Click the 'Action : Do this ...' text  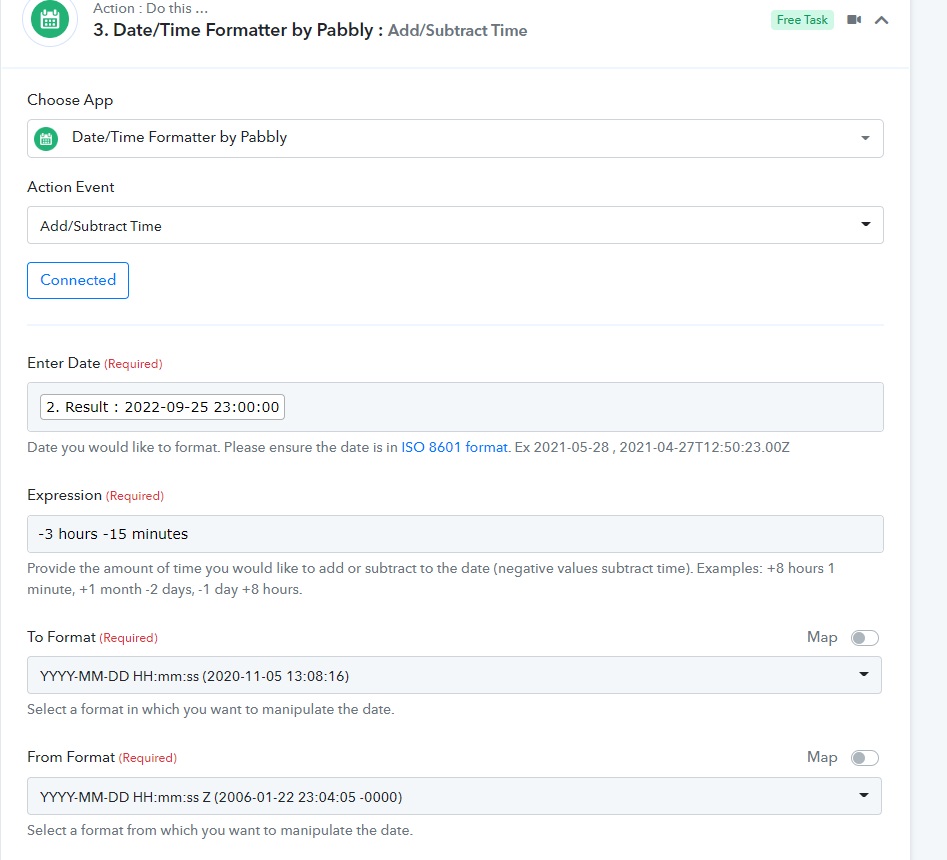(x=150, y=8)
